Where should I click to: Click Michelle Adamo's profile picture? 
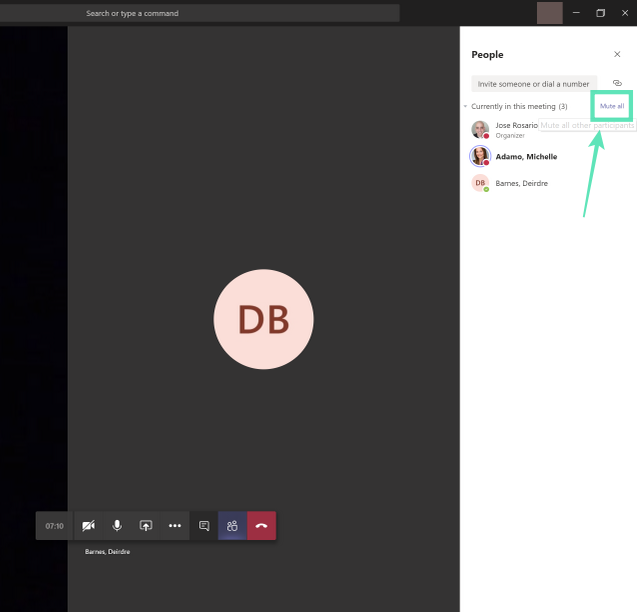[x=480, y=156]
